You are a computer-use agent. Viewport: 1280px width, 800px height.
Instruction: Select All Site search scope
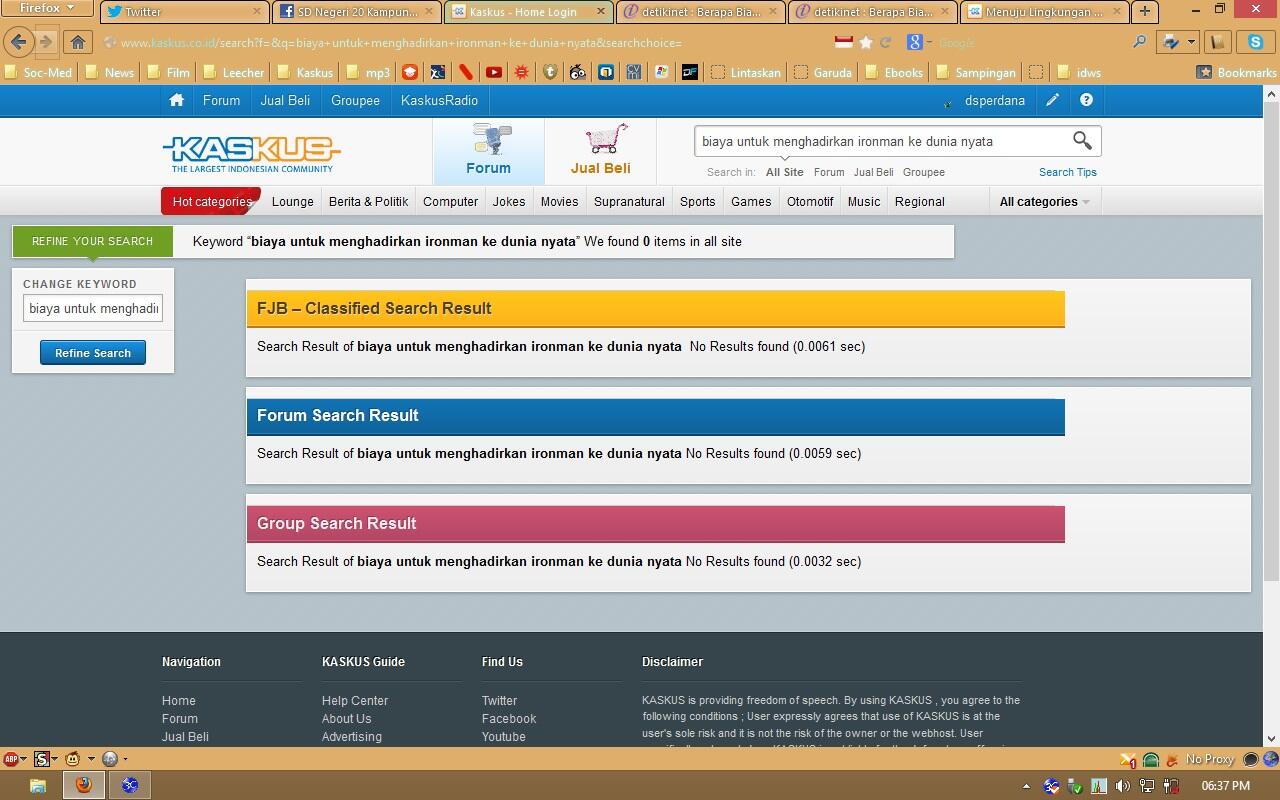784,172
